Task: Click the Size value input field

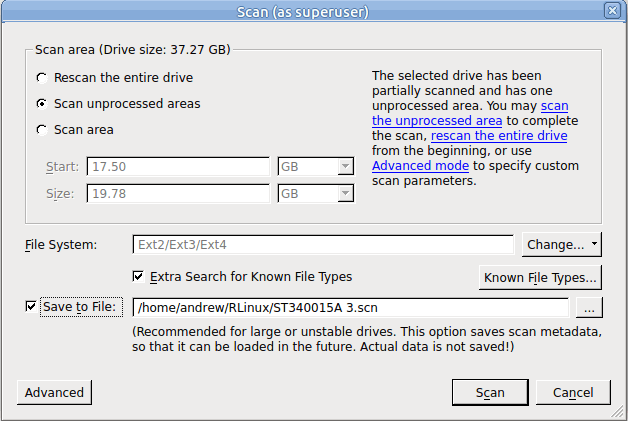Action: [x=178, y=193]
